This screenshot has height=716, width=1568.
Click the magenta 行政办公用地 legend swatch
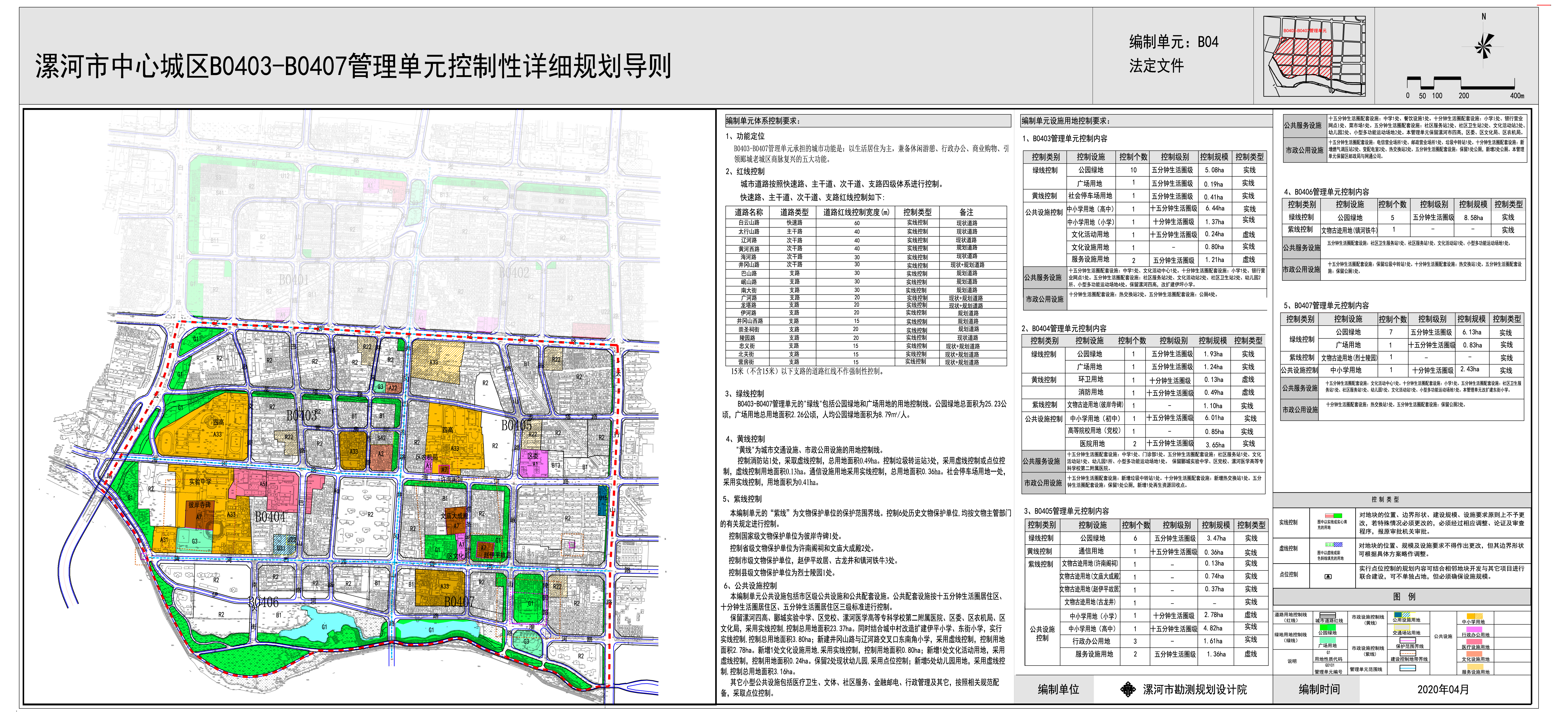point(1474,630)
